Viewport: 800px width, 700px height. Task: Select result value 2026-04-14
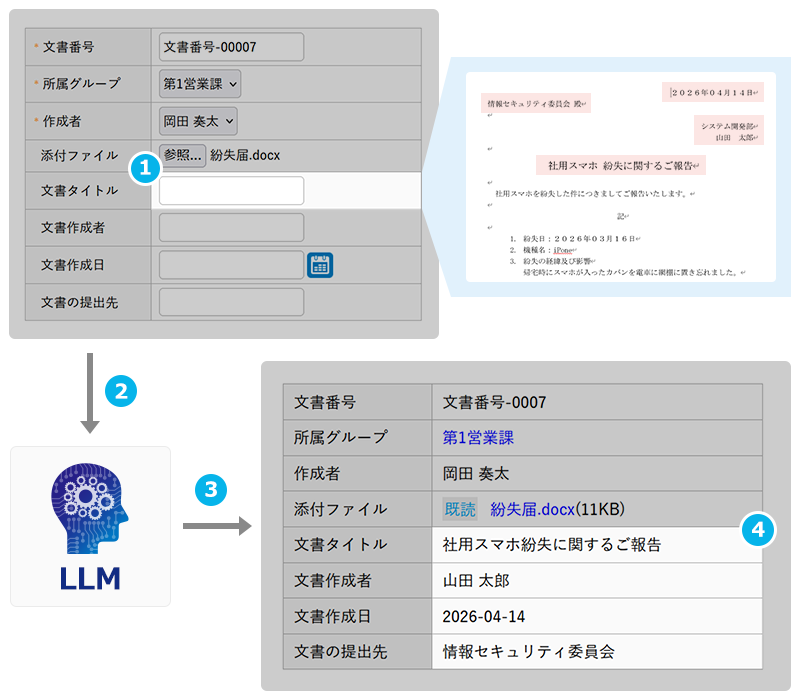click(484, 616)
